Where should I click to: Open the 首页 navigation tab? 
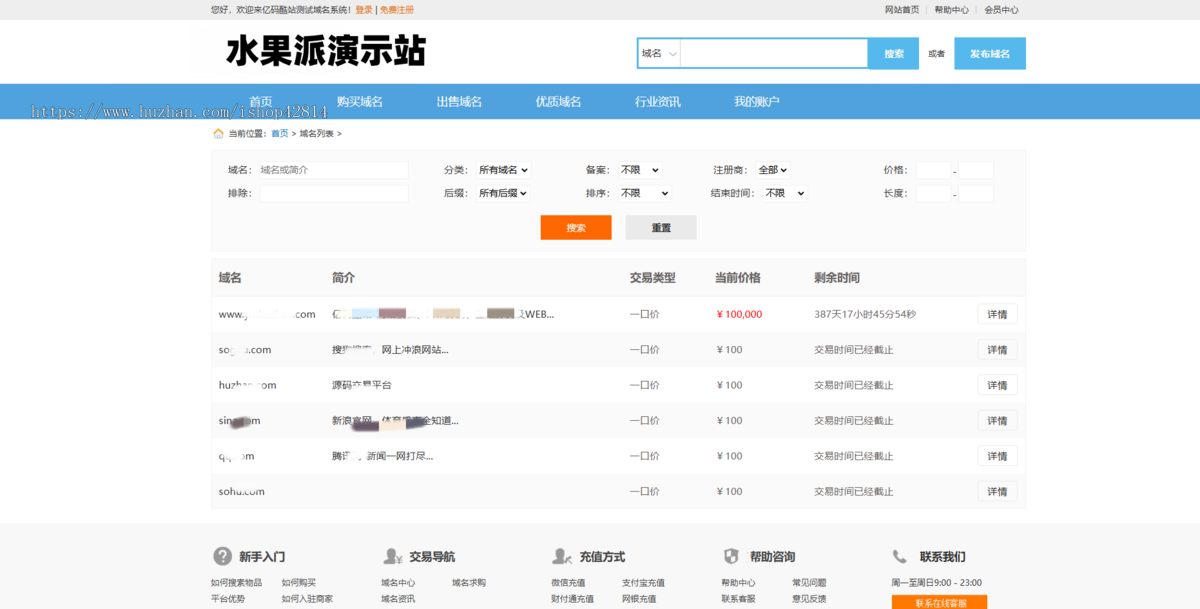click(261, 101)
